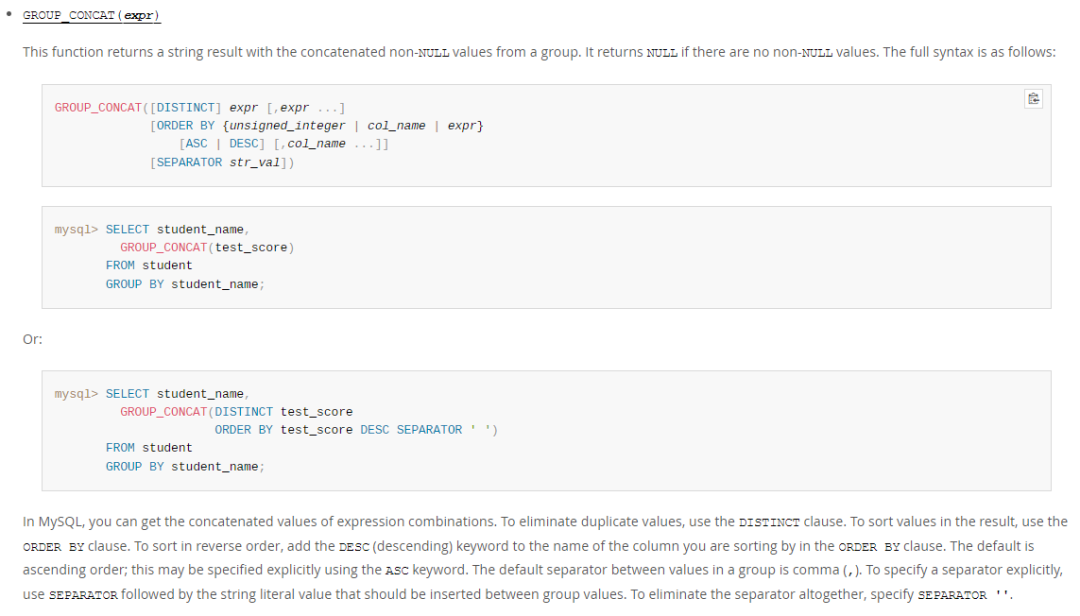Click the [ORDER BY {unsigned_integer line in syntax
Viewport: 1080px width, 616px height.
pos(317,126)
